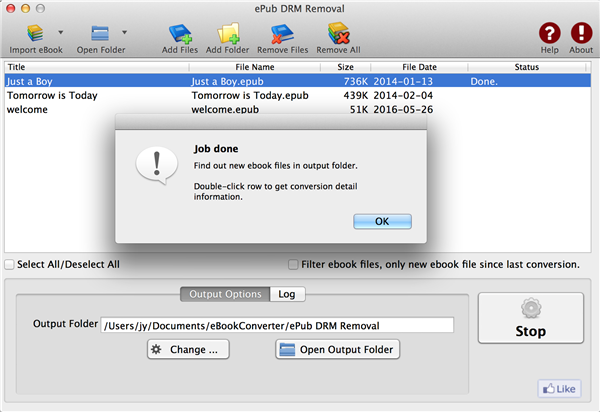The width and height of the screenshot is (600, 412).
Task: Click the folder icon on Open Output Folder
Action: tap(287, 350)
